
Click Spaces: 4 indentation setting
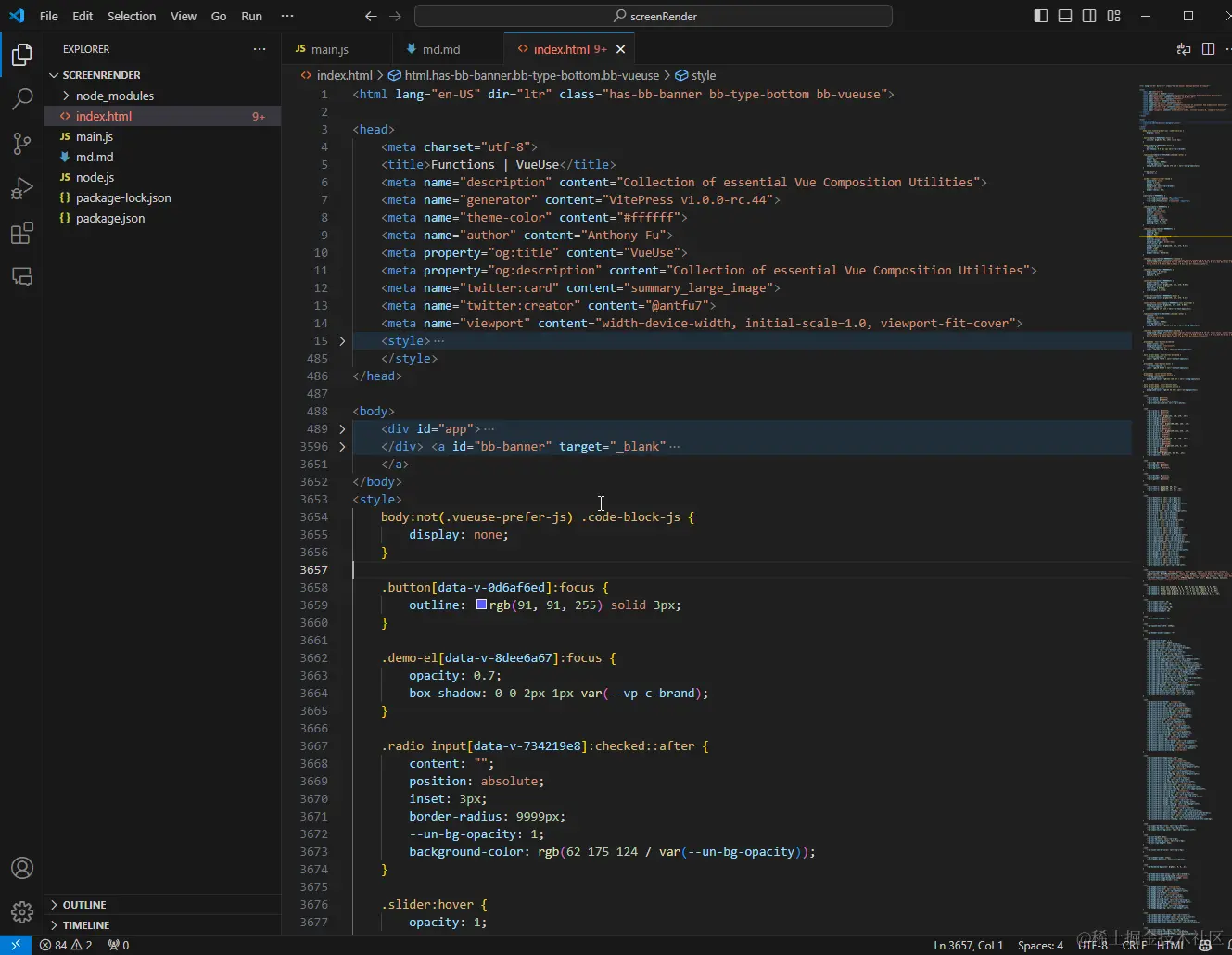point(1040,945)
